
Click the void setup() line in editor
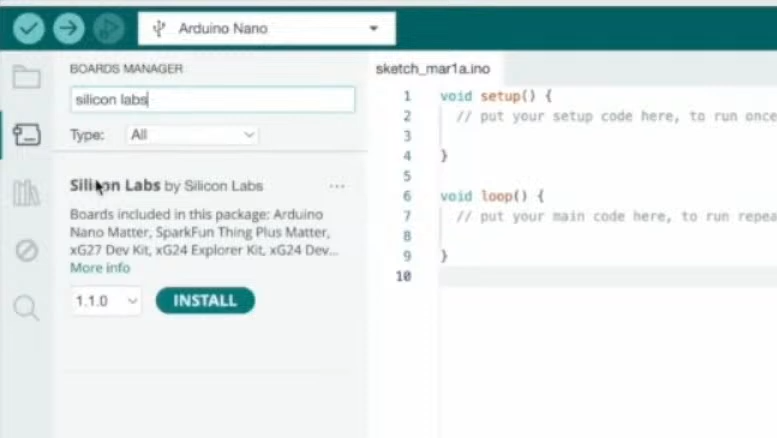[496, 96]
